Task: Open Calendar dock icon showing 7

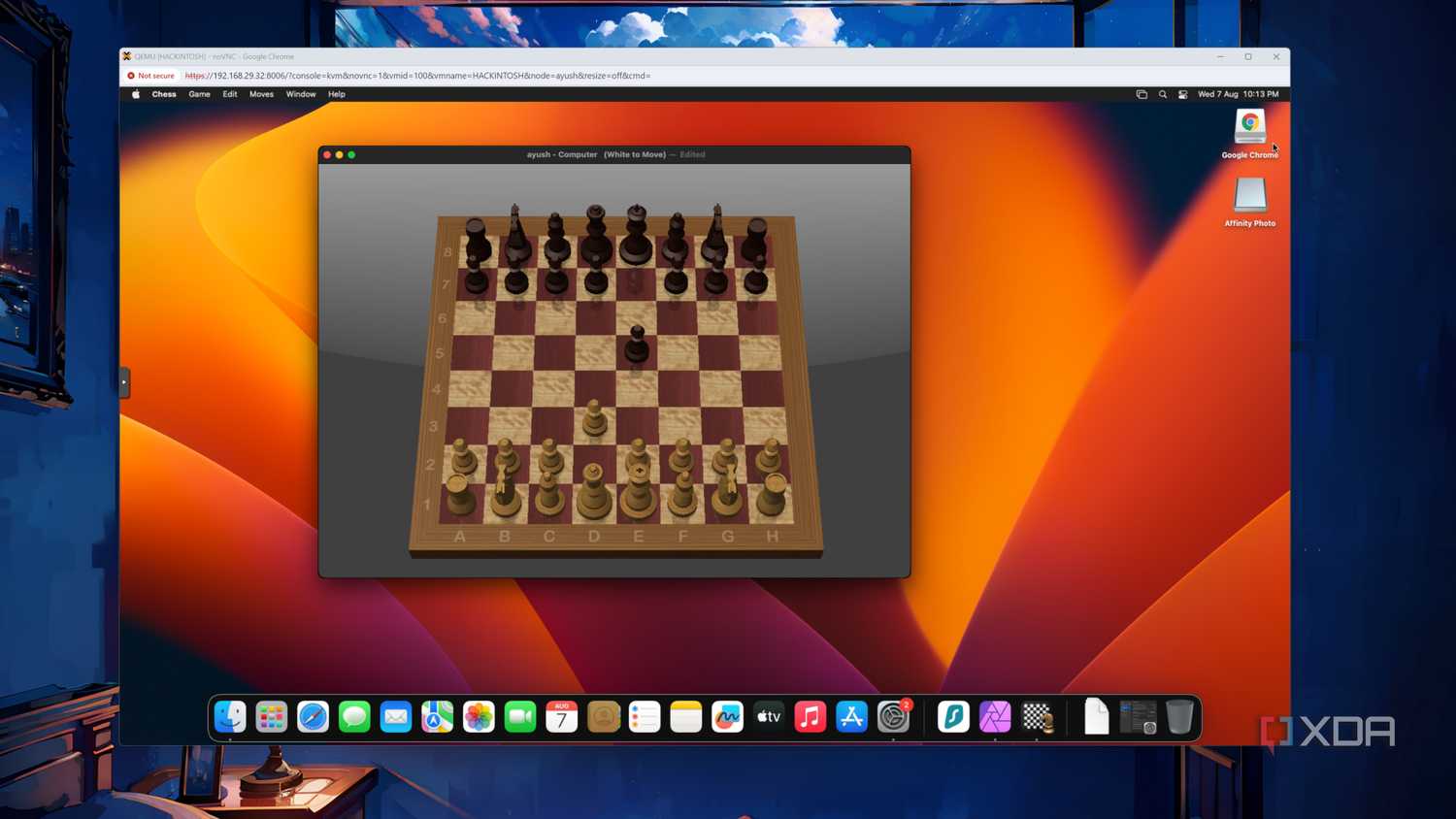Action: coord(562,717)
